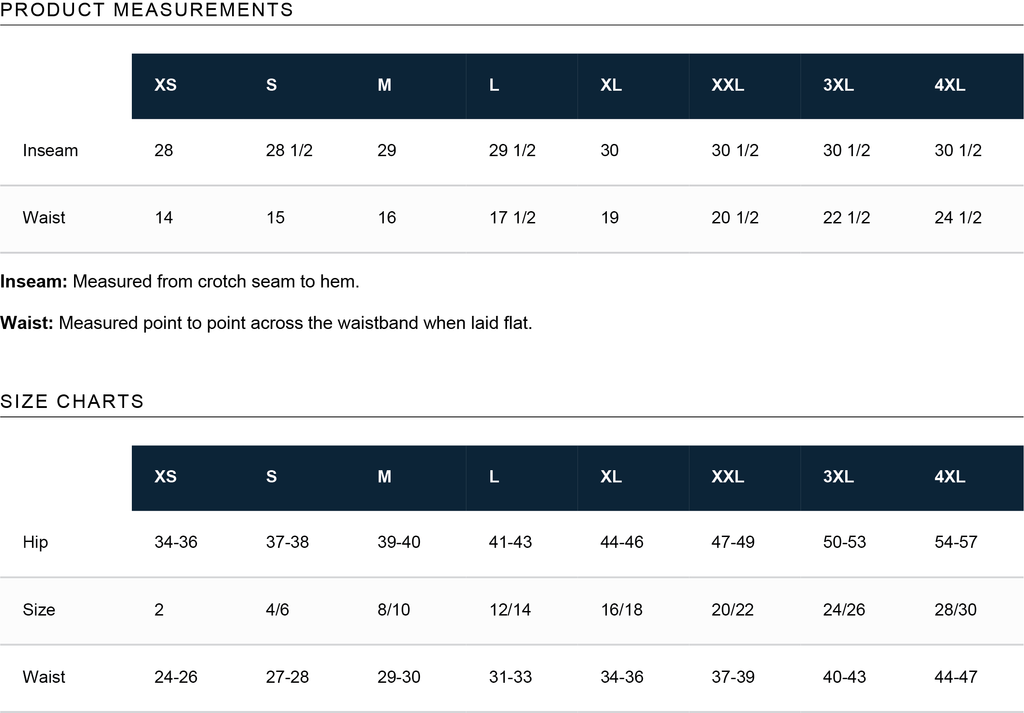This screenshot has width=1024, height=713.
Task: Click the bold Waist definition label
Action: [x=27, y=323]
